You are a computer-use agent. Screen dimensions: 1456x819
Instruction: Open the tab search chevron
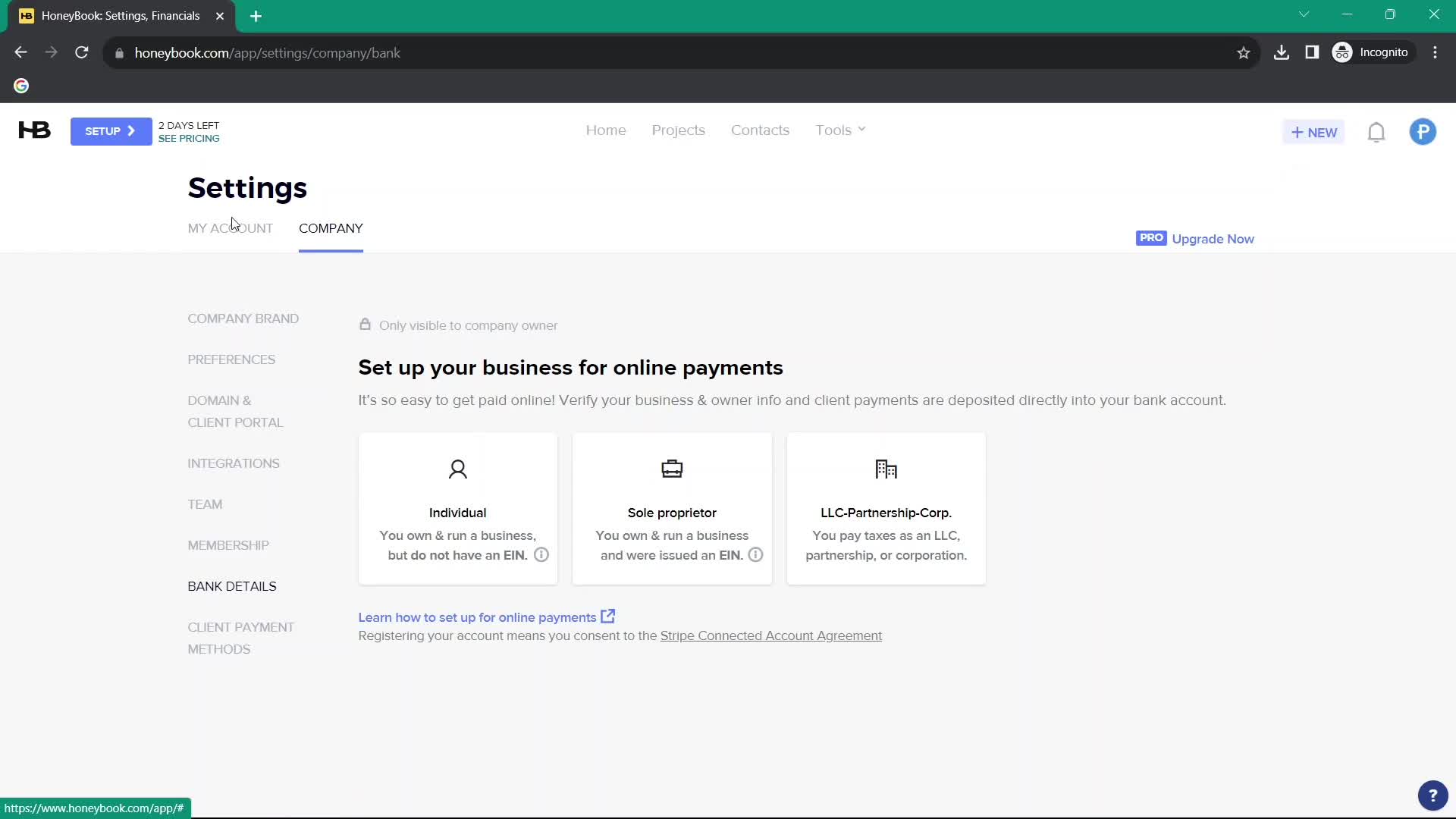pyautogui.click(x=1304, y=14)
